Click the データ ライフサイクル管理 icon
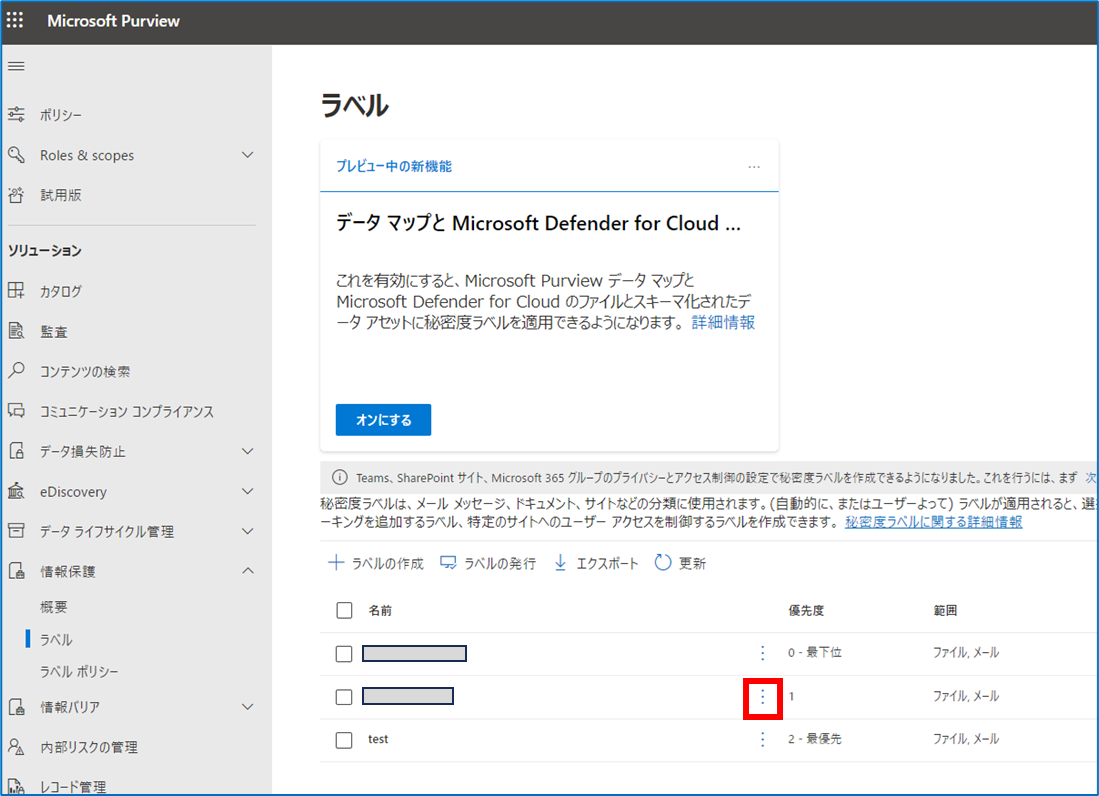The width and height of the screenshot is (1099, 796). coord(16,530)
